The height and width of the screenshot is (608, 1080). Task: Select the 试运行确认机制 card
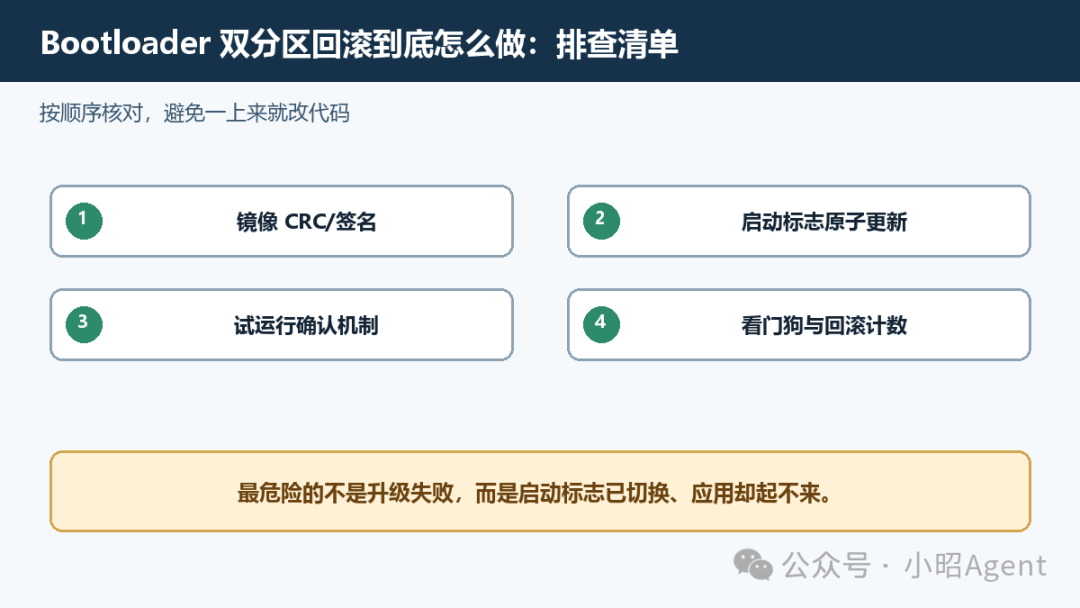pos(282,324)
